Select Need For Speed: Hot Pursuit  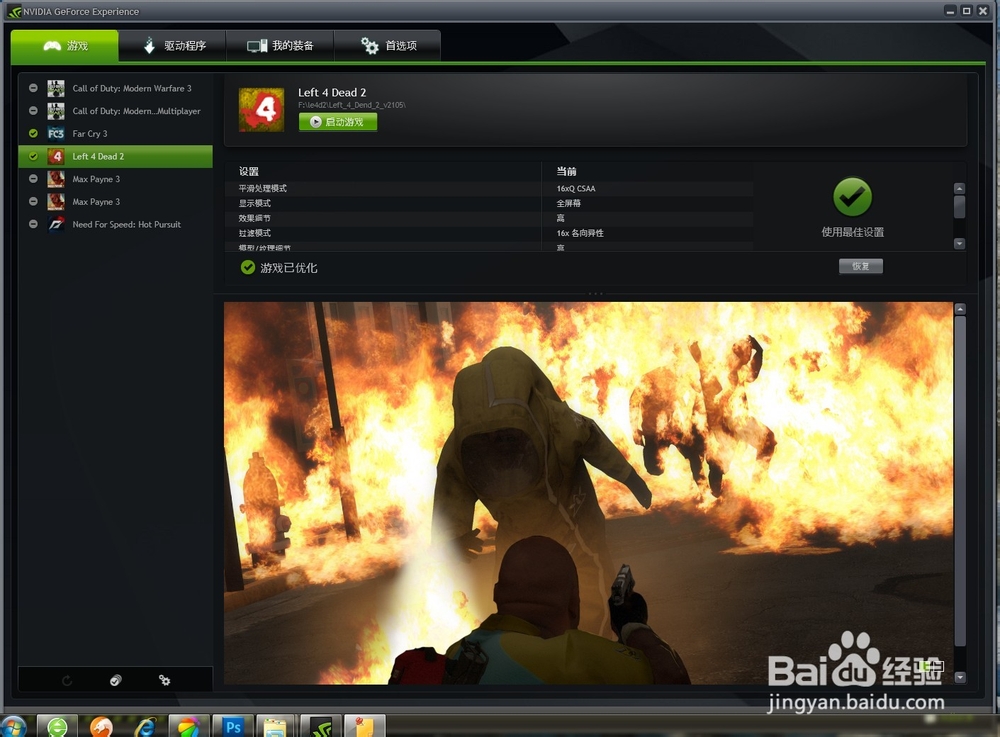pos(115,224)
